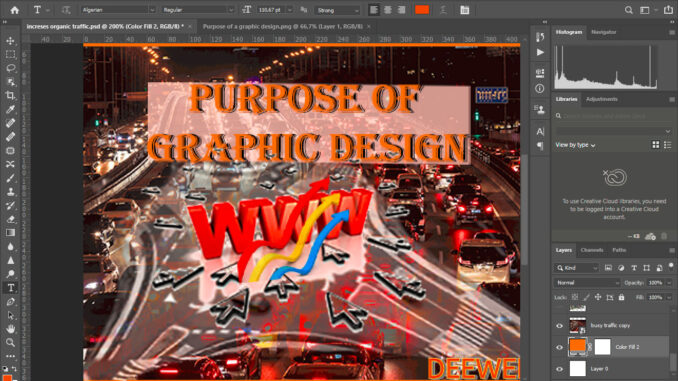Image resolution: width=678 pixels, height=381 pixels.
Task: Select the Gradient tool
Action: 10,233
